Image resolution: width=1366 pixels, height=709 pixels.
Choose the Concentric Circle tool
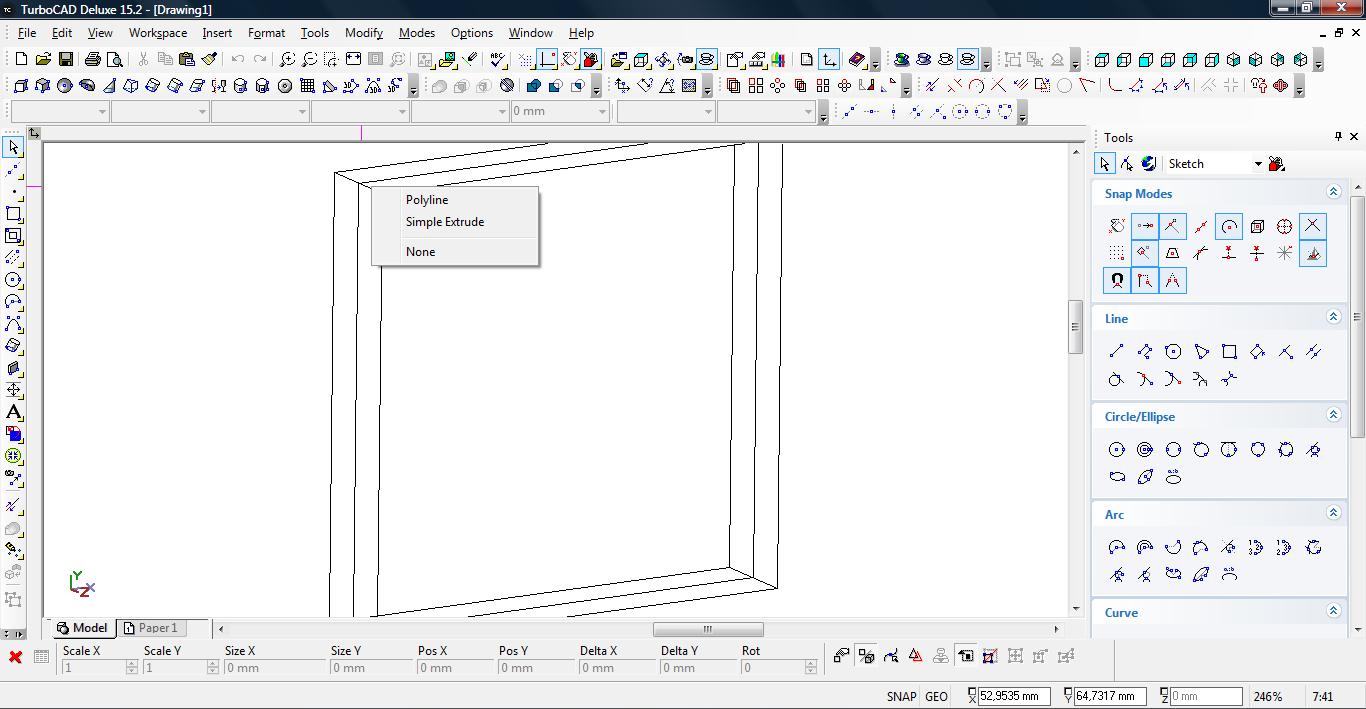pyautogui.click(x=1145, y=450)
